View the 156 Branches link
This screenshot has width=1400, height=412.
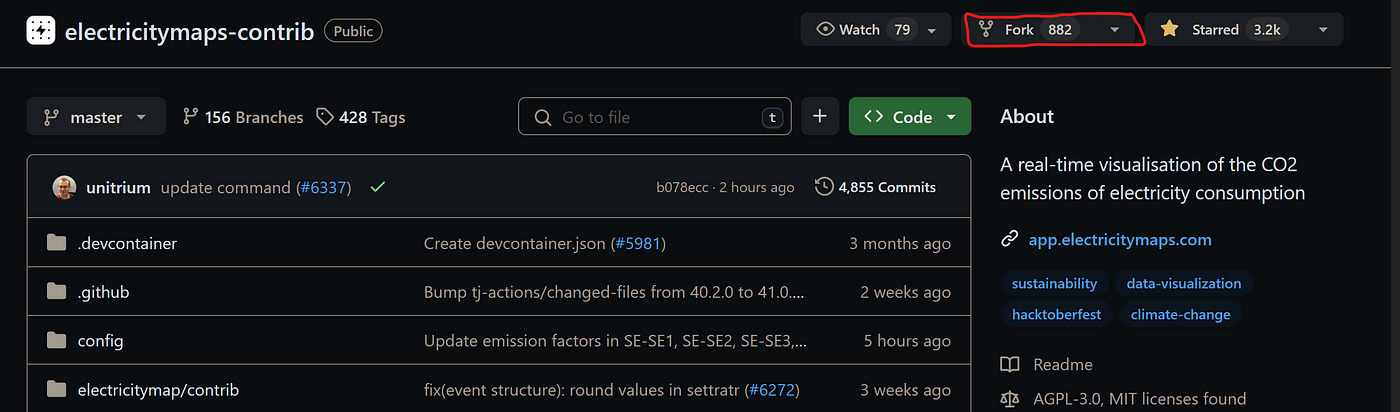(243, 117)
